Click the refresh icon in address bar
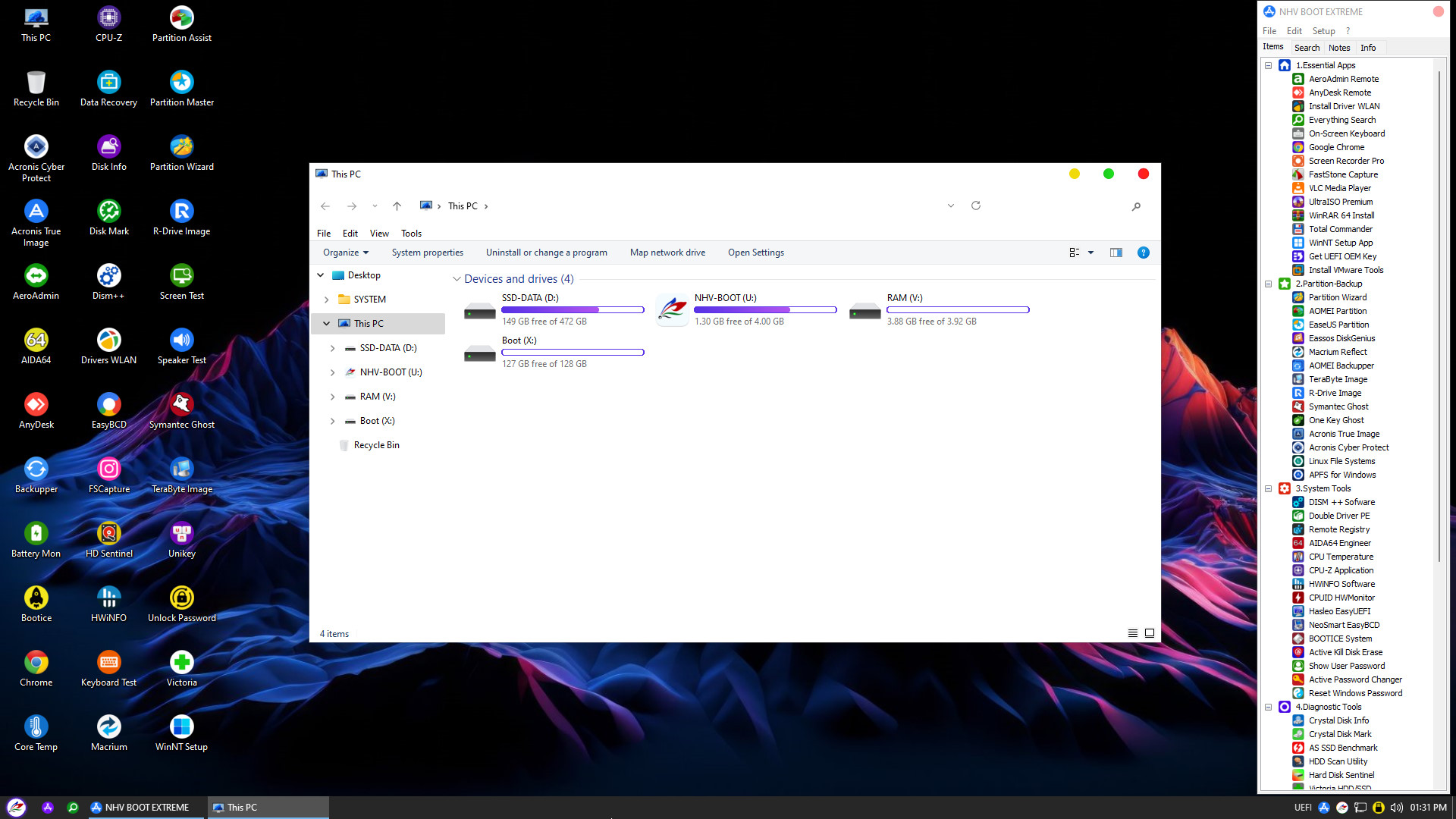This screenshot has height=819, width=1456. pos(976,206)
